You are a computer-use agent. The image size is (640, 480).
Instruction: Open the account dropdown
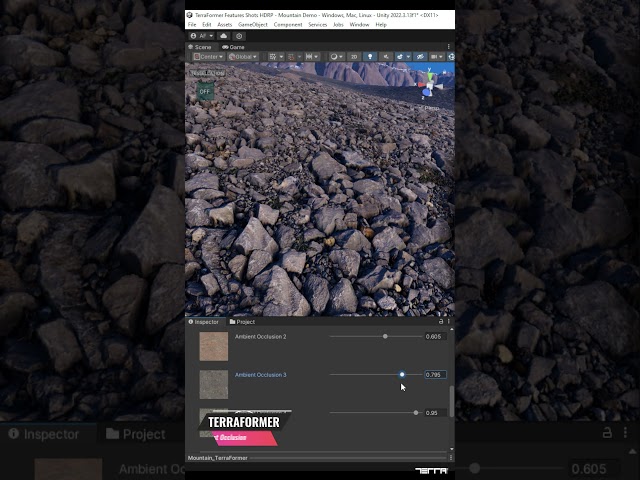coord(202,36)
